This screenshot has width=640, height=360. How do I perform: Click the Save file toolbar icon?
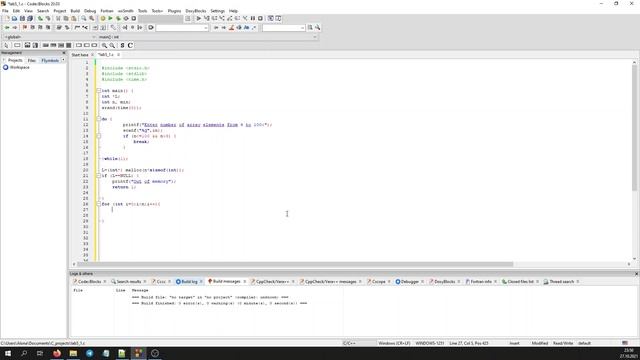pyautogui.click(x=22, y=18)
